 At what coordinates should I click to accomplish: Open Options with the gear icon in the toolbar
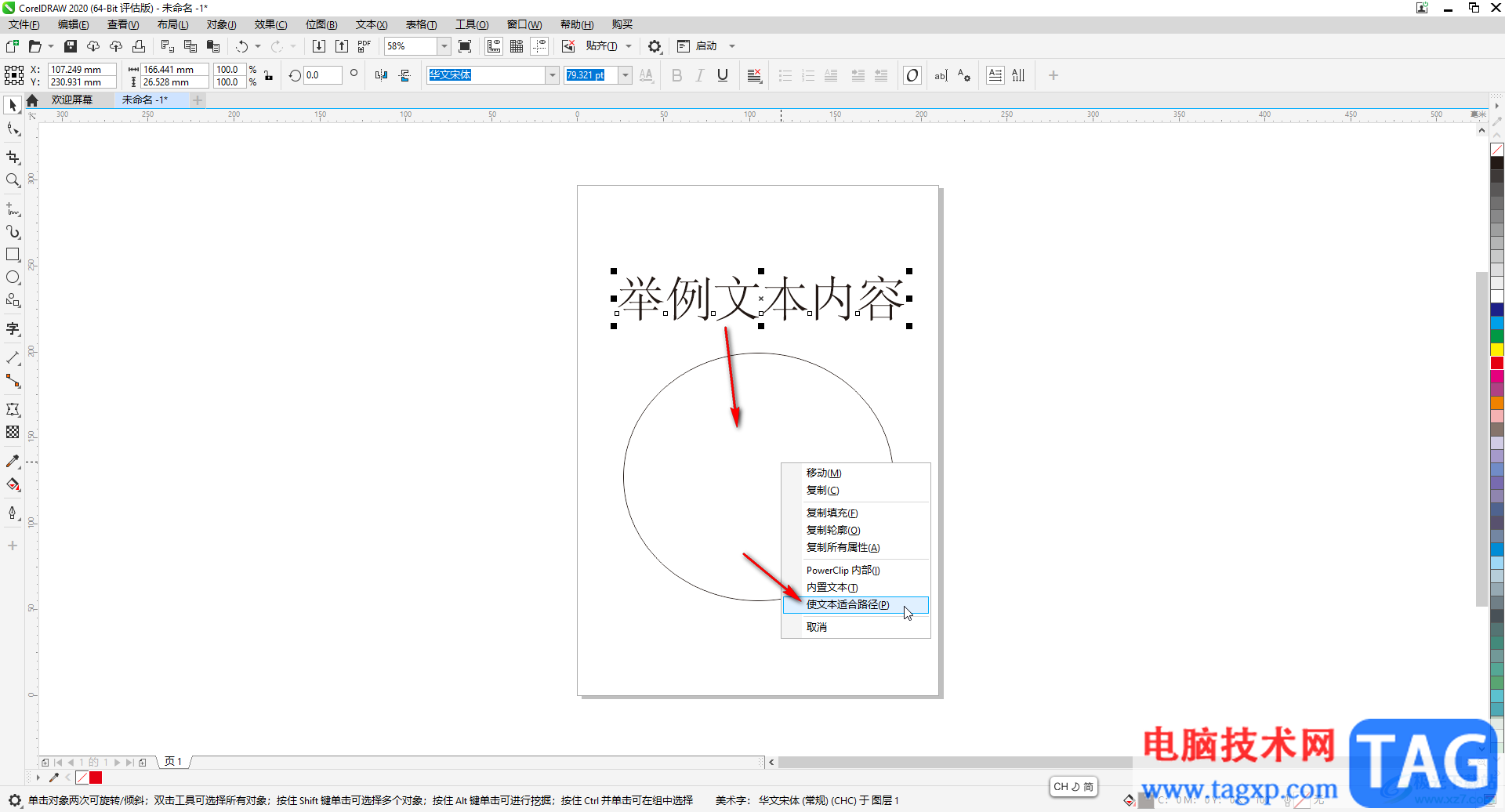point(655,46)
